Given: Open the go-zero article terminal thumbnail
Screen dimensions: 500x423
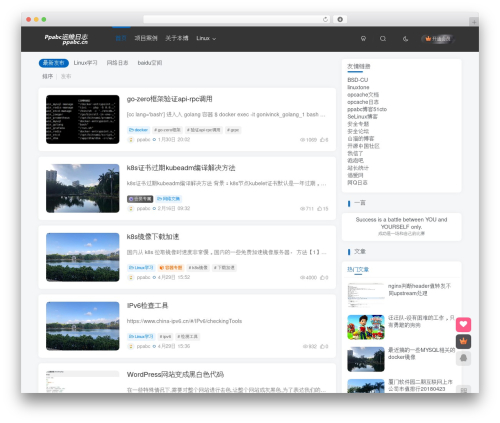Looking at the screenshot, I should coord(83,119).
